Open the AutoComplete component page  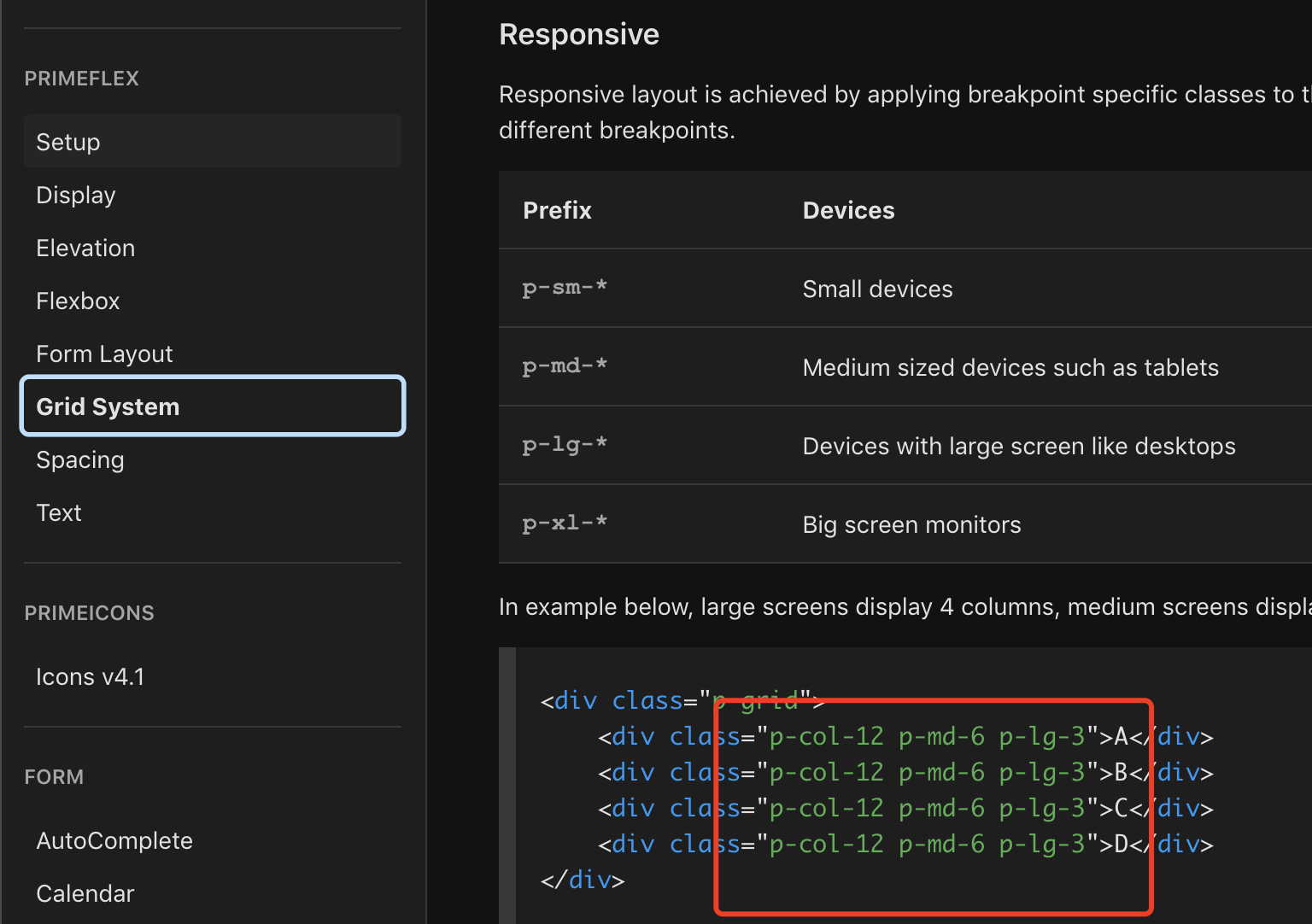(x=114, y=841)
